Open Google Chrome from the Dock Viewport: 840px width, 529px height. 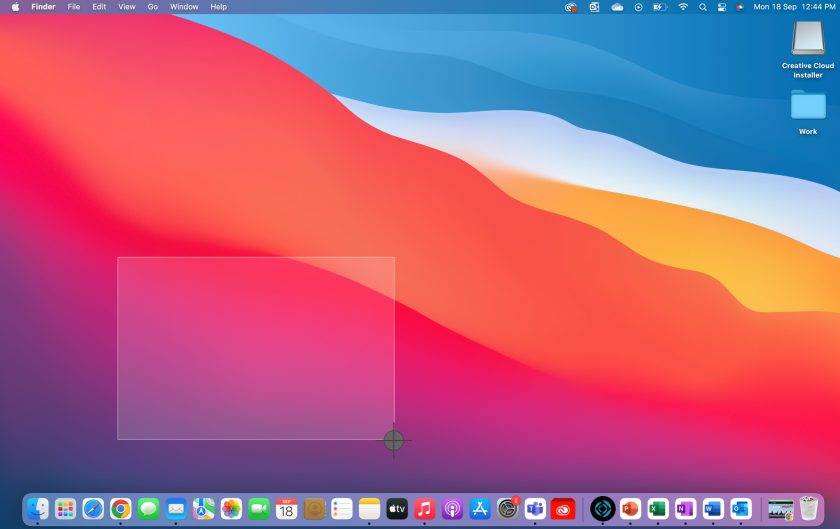121,508
